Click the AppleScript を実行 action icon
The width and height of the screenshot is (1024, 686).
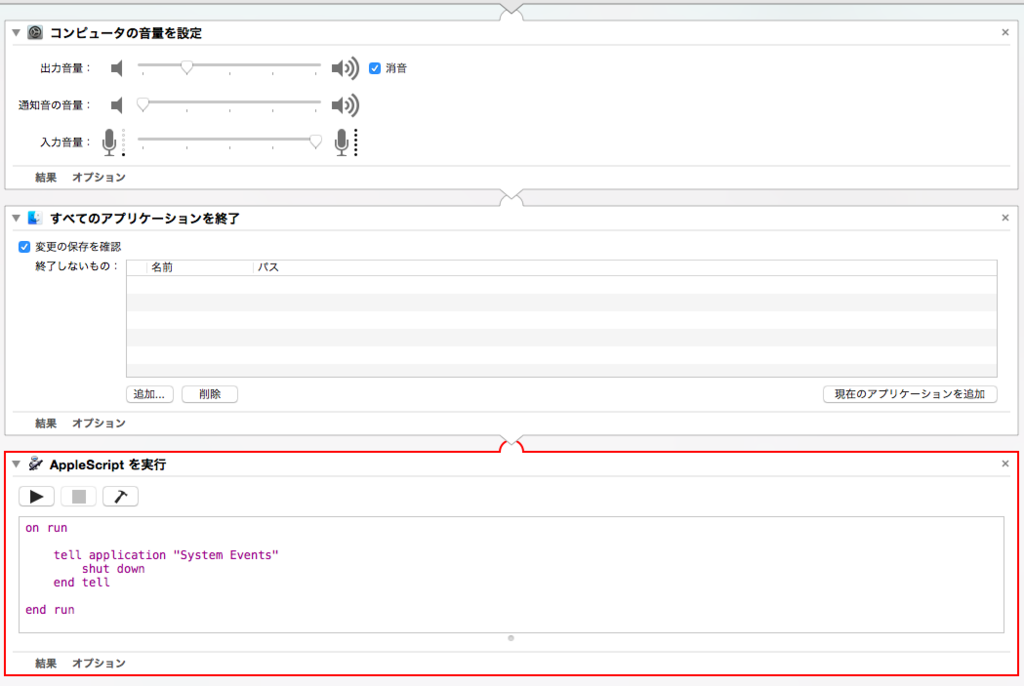click(x=35, y=464)
